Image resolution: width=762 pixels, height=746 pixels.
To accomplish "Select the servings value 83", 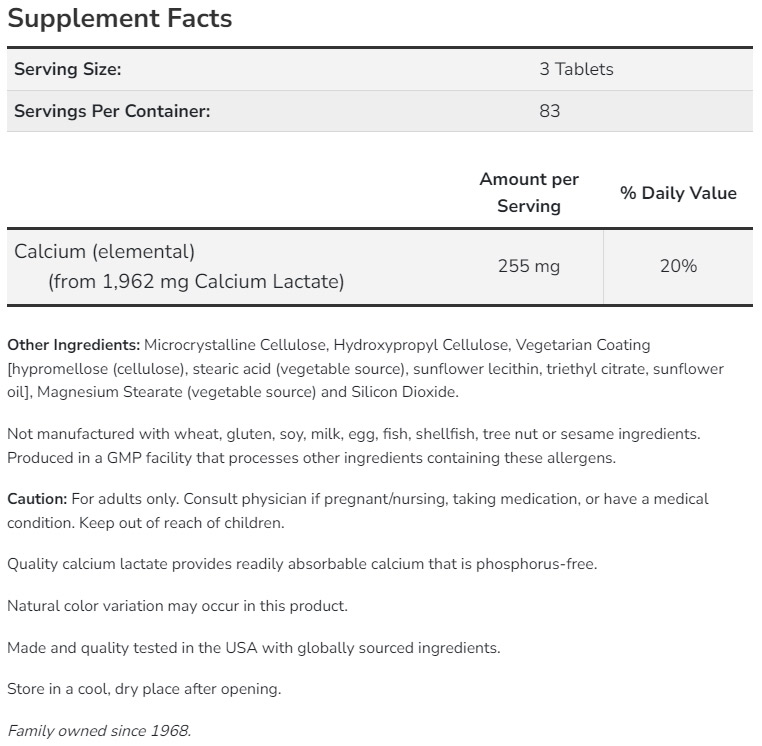I will [x=549, y=111].
